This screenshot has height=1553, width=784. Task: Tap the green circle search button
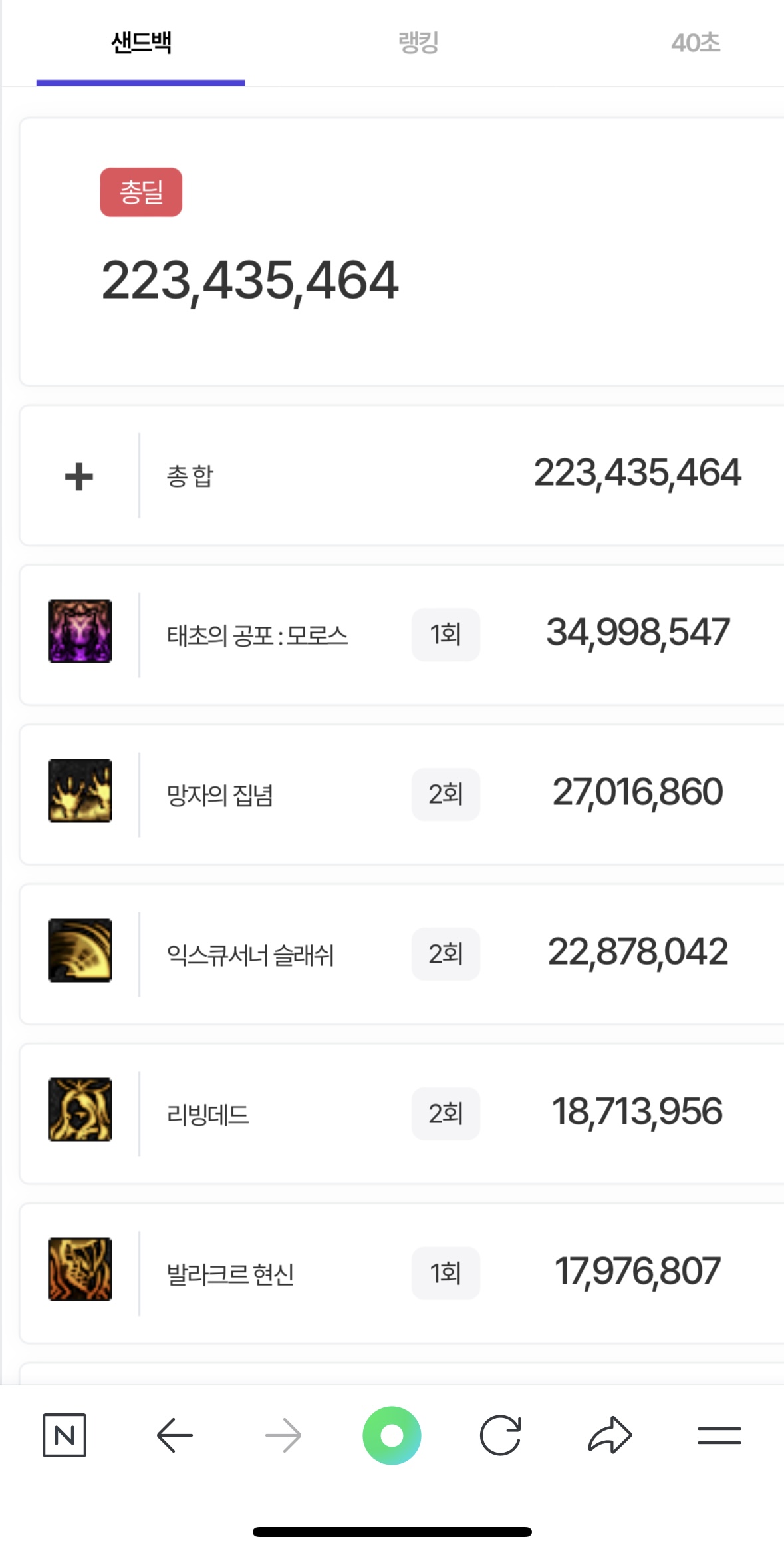pyautogui.click(x=392, y=1435)
